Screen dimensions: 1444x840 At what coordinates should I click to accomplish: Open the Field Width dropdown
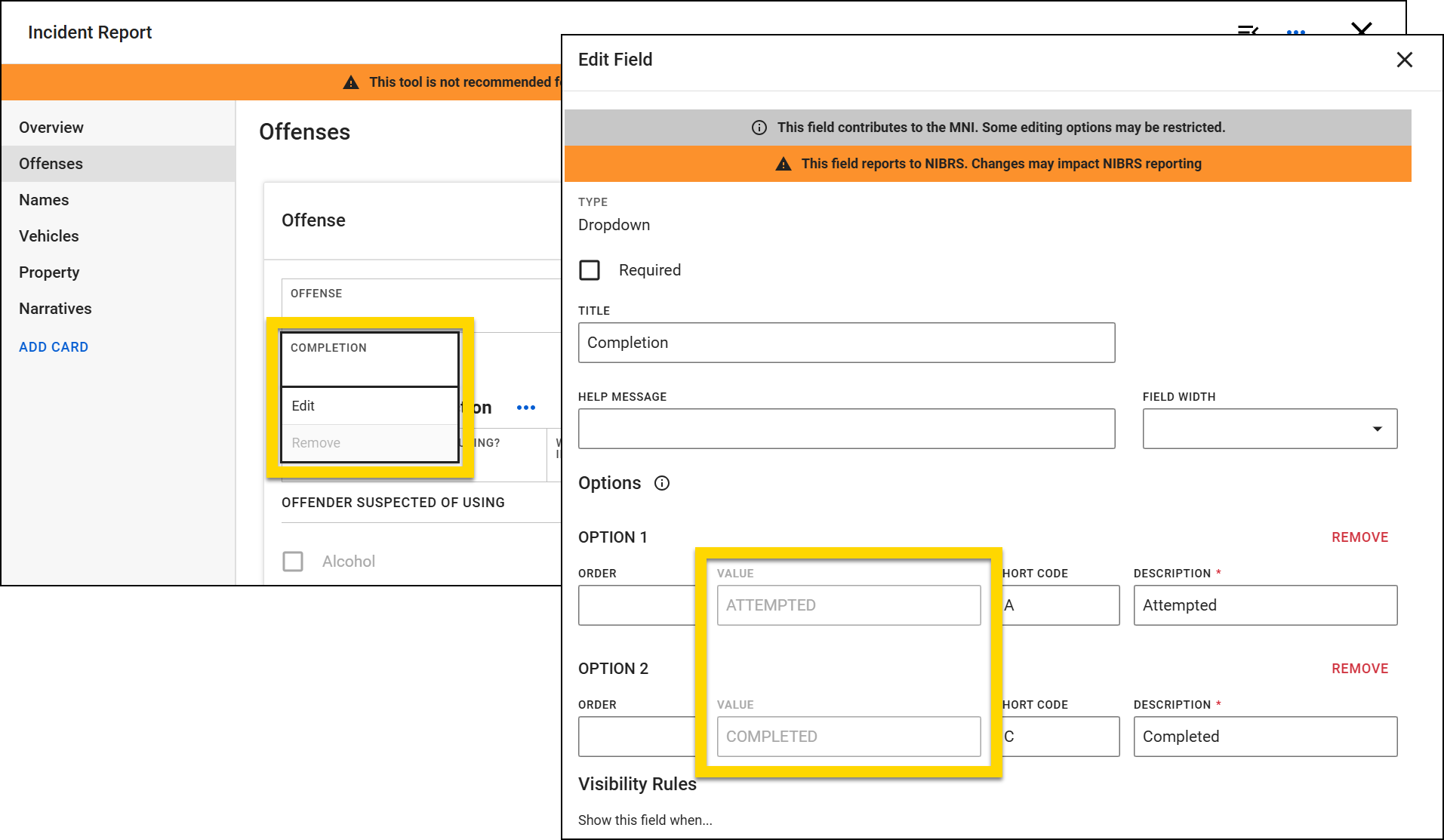[1378, 428]
